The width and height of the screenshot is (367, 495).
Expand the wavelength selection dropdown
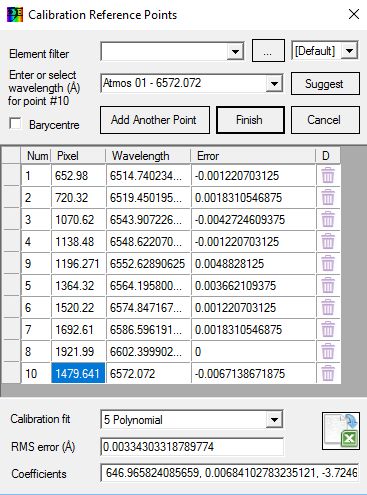pyautogui.click(x=274, y=83)
